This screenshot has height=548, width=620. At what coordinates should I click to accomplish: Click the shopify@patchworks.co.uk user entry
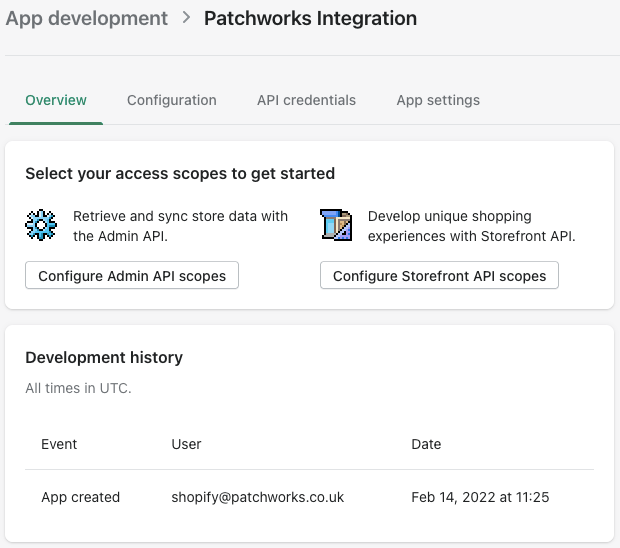(258, 497)
